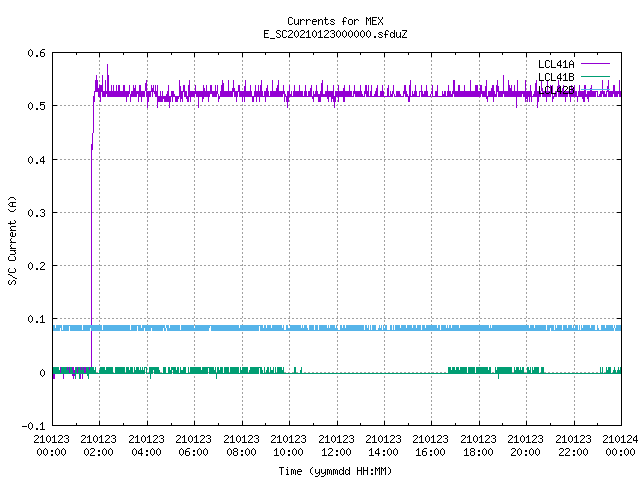Click the green LCL41B legend line sample
The height and width of the screenshot is (480, 640).
(595, 77)
